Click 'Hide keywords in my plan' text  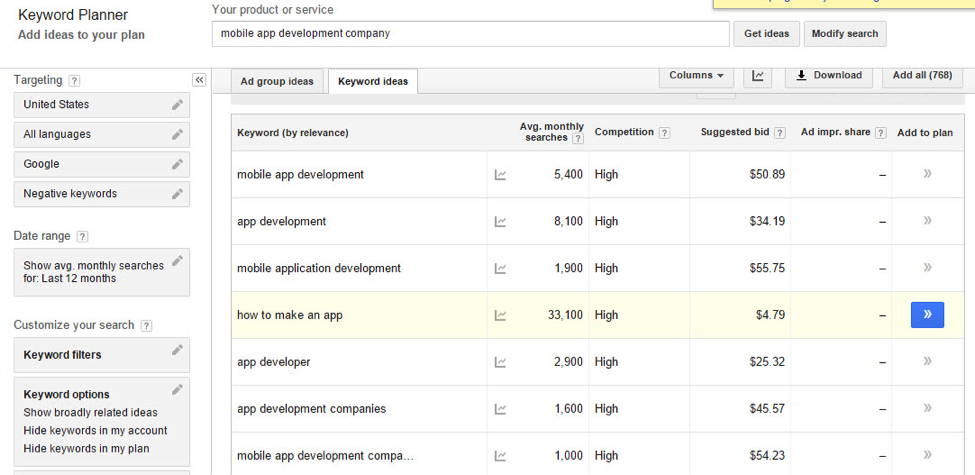coord(86,448)
